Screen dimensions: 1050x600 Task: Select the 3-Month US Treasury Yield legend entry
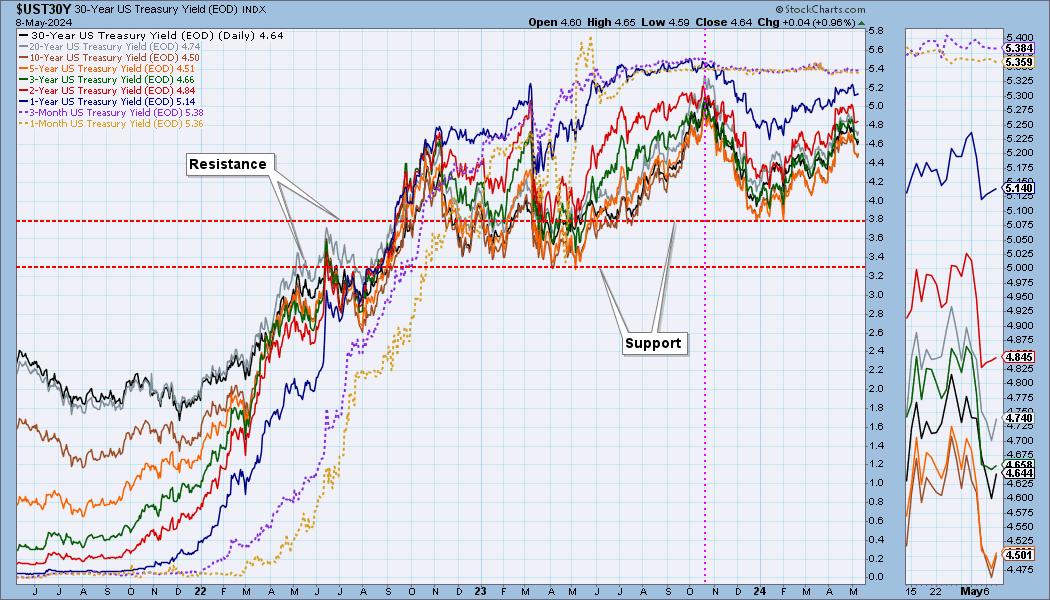(112, 112)
